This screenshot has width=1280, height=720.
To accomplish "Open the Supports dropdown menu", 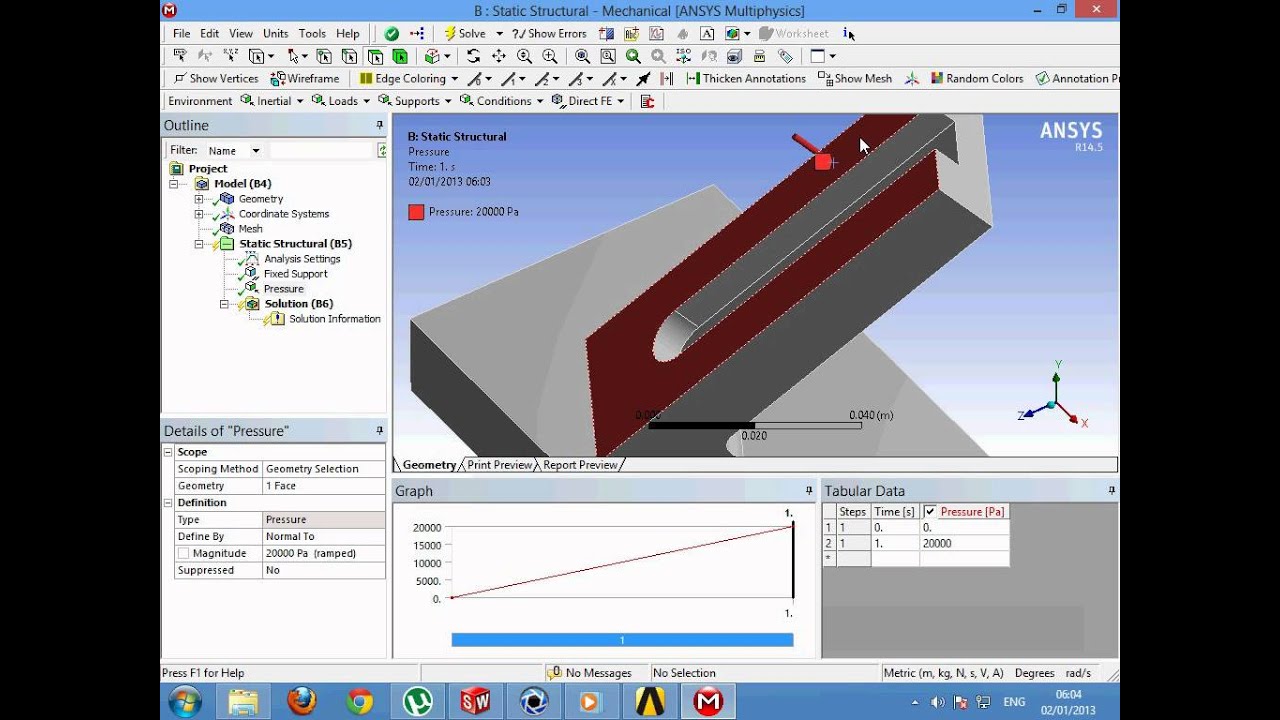I will [415, 101].
